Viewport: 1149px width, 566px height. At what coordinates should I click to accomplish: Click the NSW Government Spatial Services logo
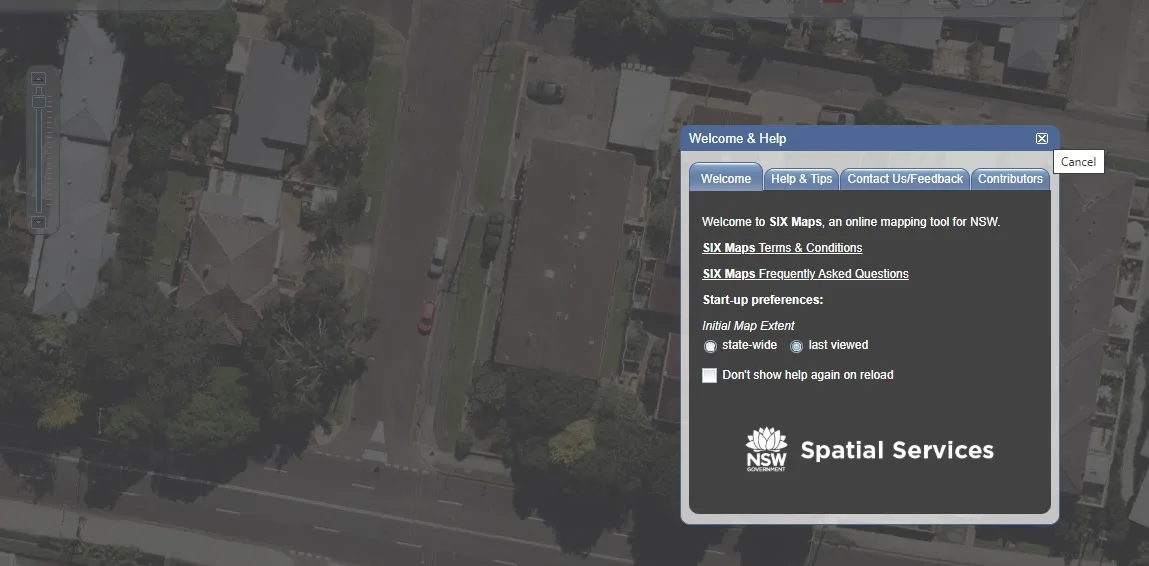click(x=869, y=449)
